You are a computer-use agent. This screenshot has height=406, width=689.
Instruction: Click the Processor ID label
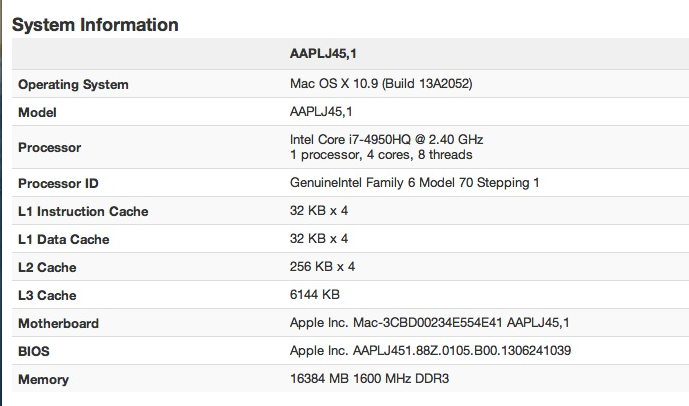(x=58, y=183)
